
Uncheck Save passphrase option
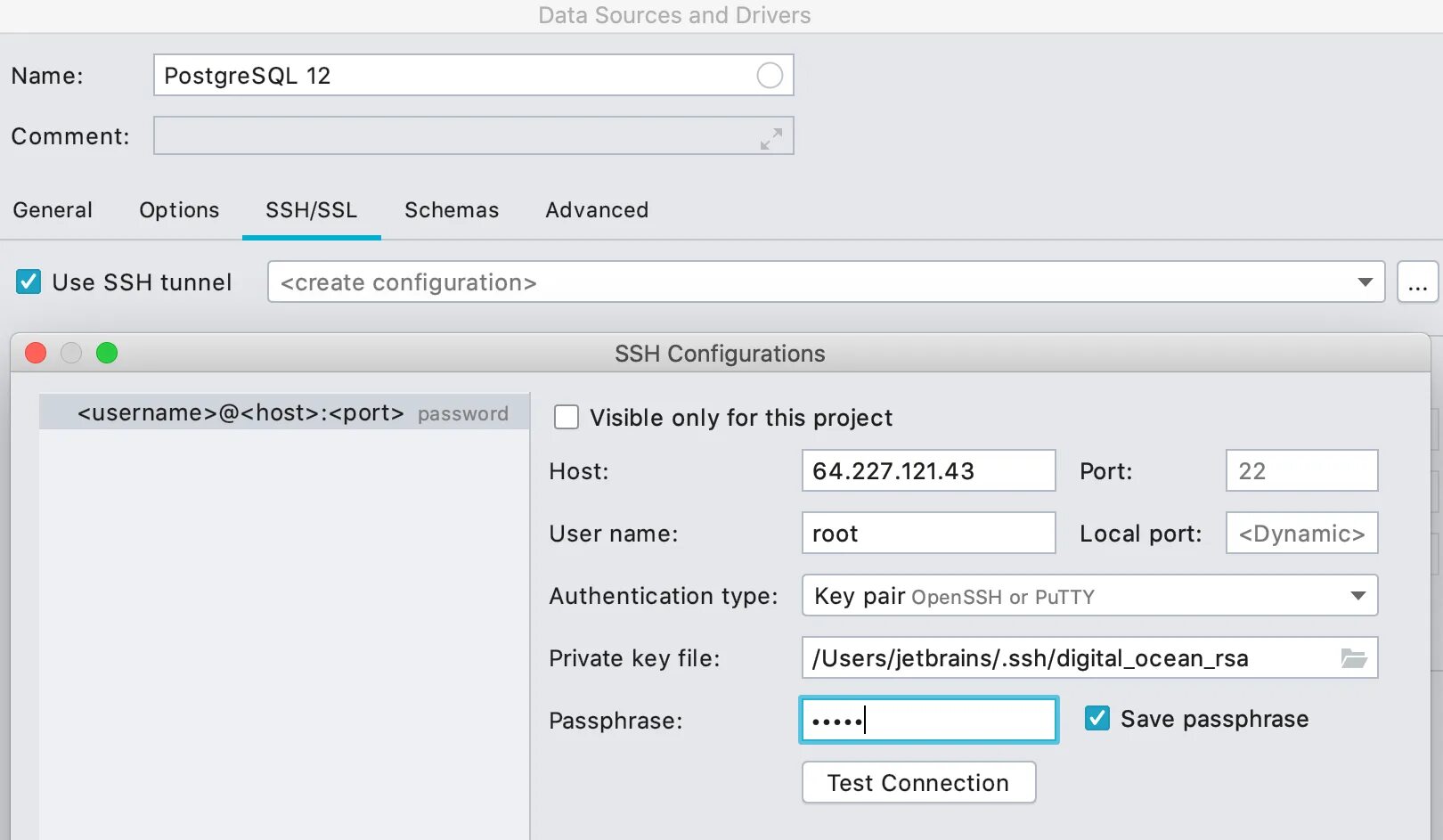point(1097,719)
